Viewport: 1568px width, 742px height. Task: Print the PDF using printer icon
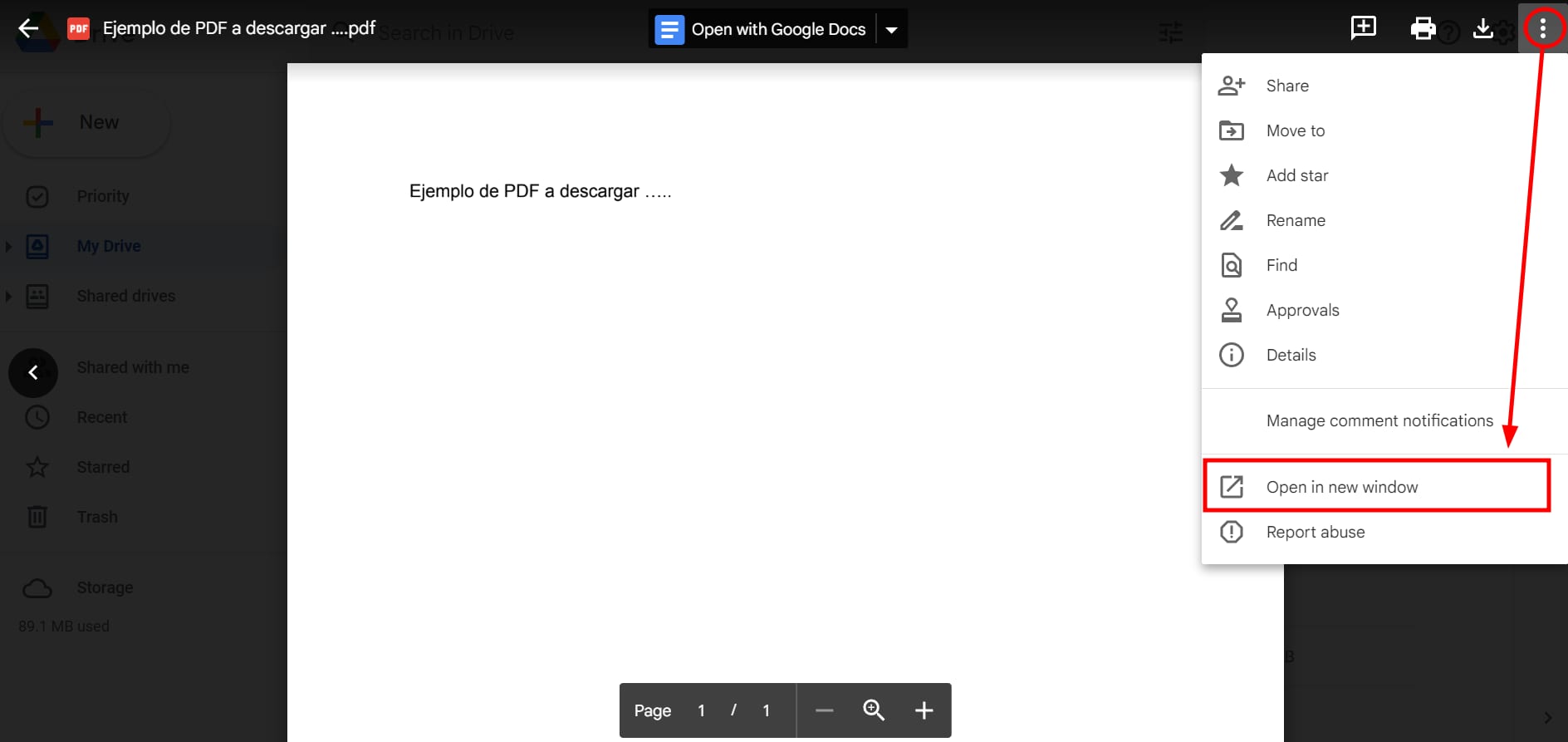pos(1423,29)
